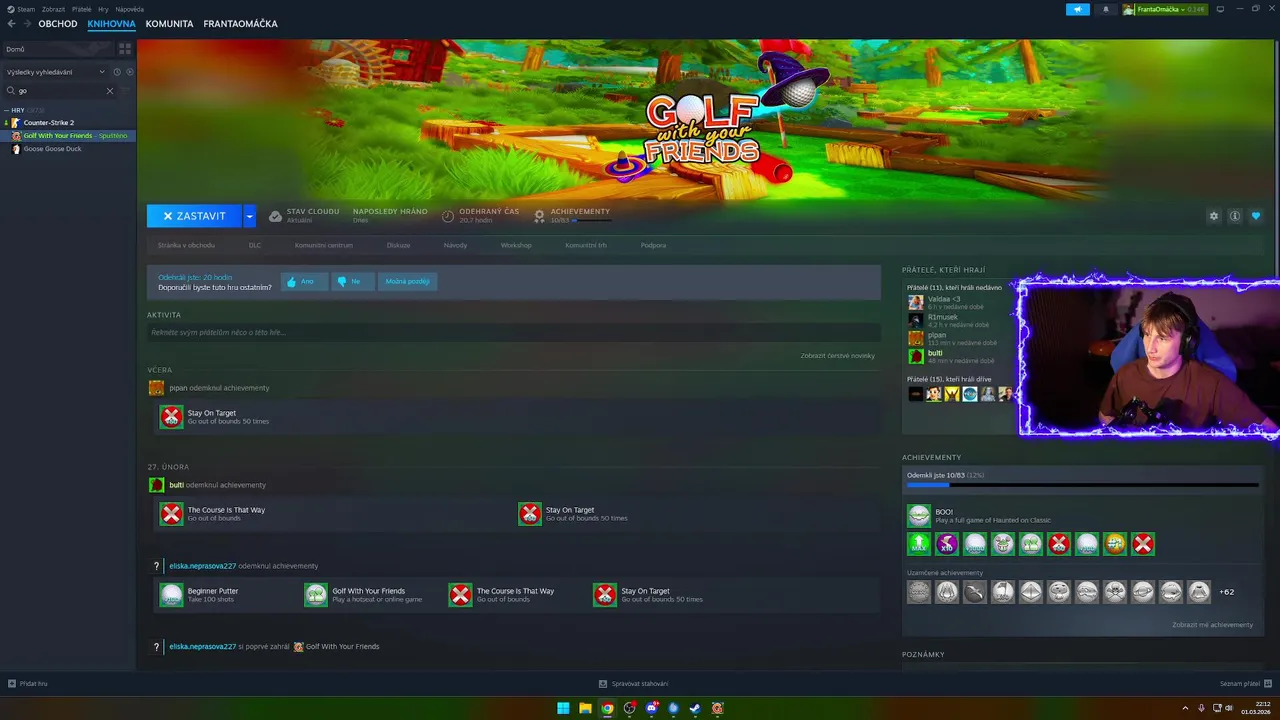The width and height of the screenshot is (1280, 720).
Task: Go back with the left arrow
Action: (11, 24)
